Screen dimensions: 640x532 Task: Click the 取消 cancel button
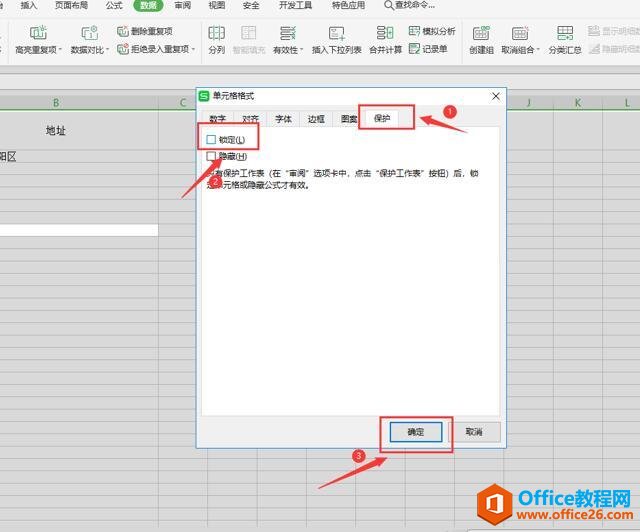pos(474,432)
